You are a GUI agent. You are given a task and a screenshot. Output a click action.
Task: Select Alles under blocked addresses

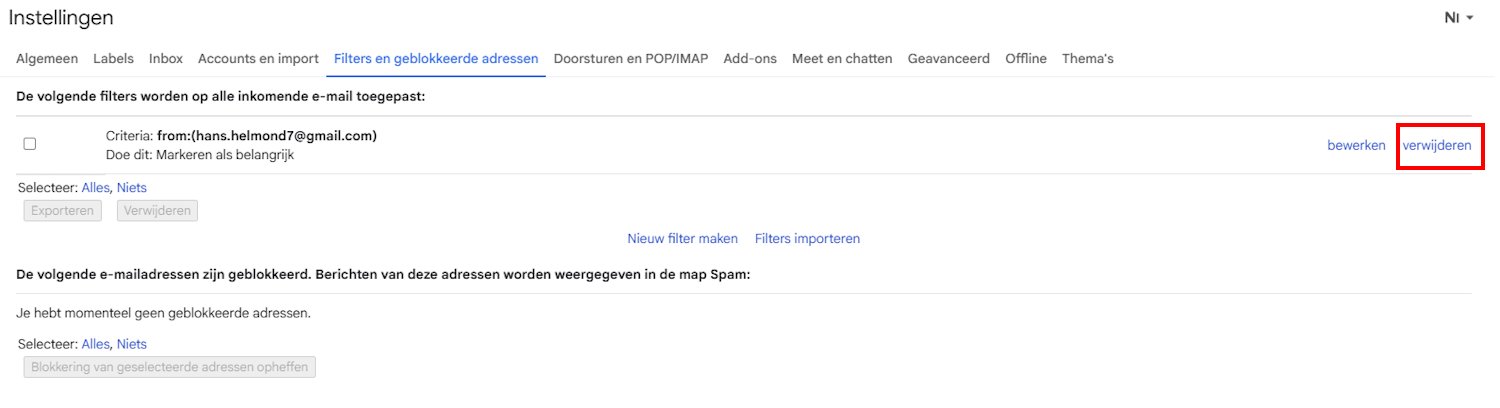pos(95,344)
